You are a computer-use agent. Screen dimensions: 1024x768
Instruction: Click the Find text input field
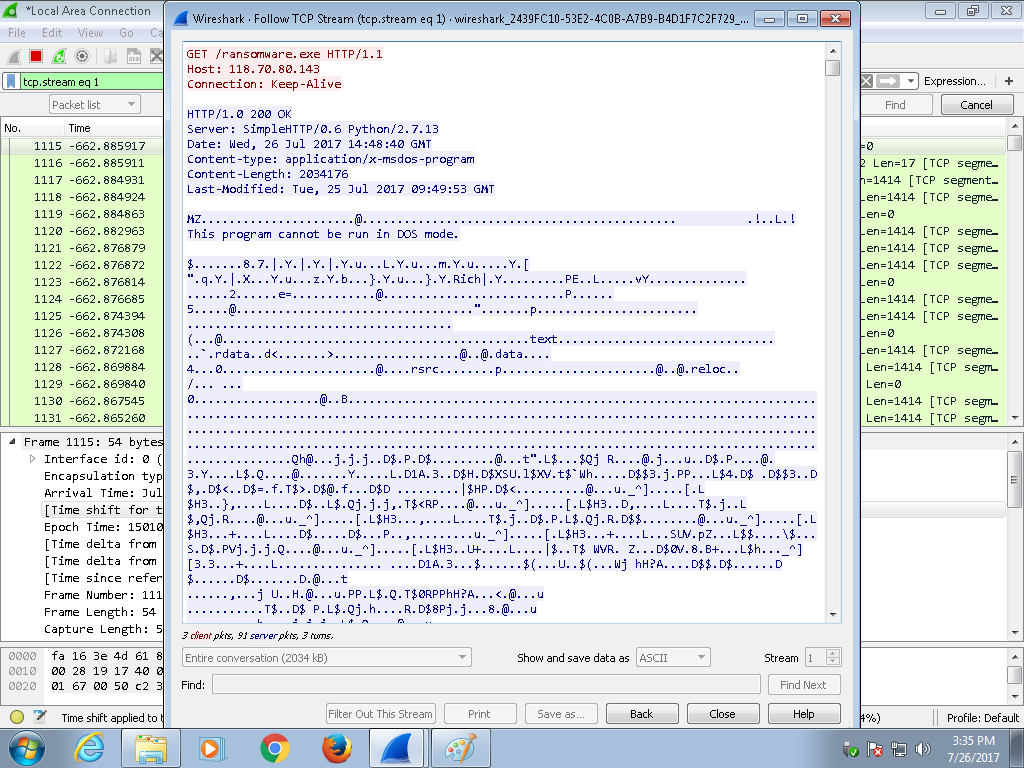[x=486, y=685]
